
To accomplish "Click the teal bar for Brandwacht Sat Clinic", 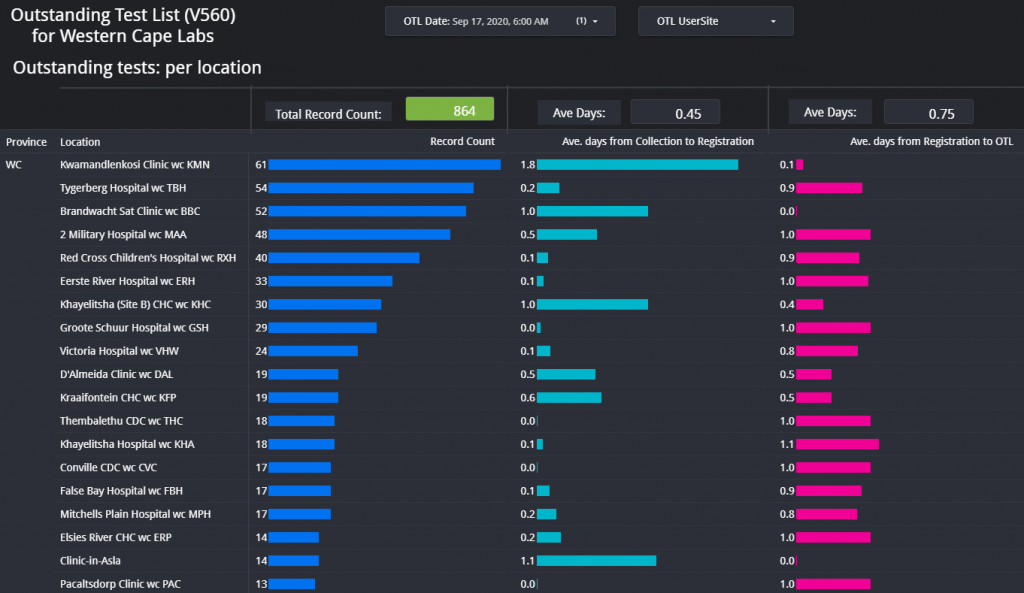I will click(x=592, y=211).
